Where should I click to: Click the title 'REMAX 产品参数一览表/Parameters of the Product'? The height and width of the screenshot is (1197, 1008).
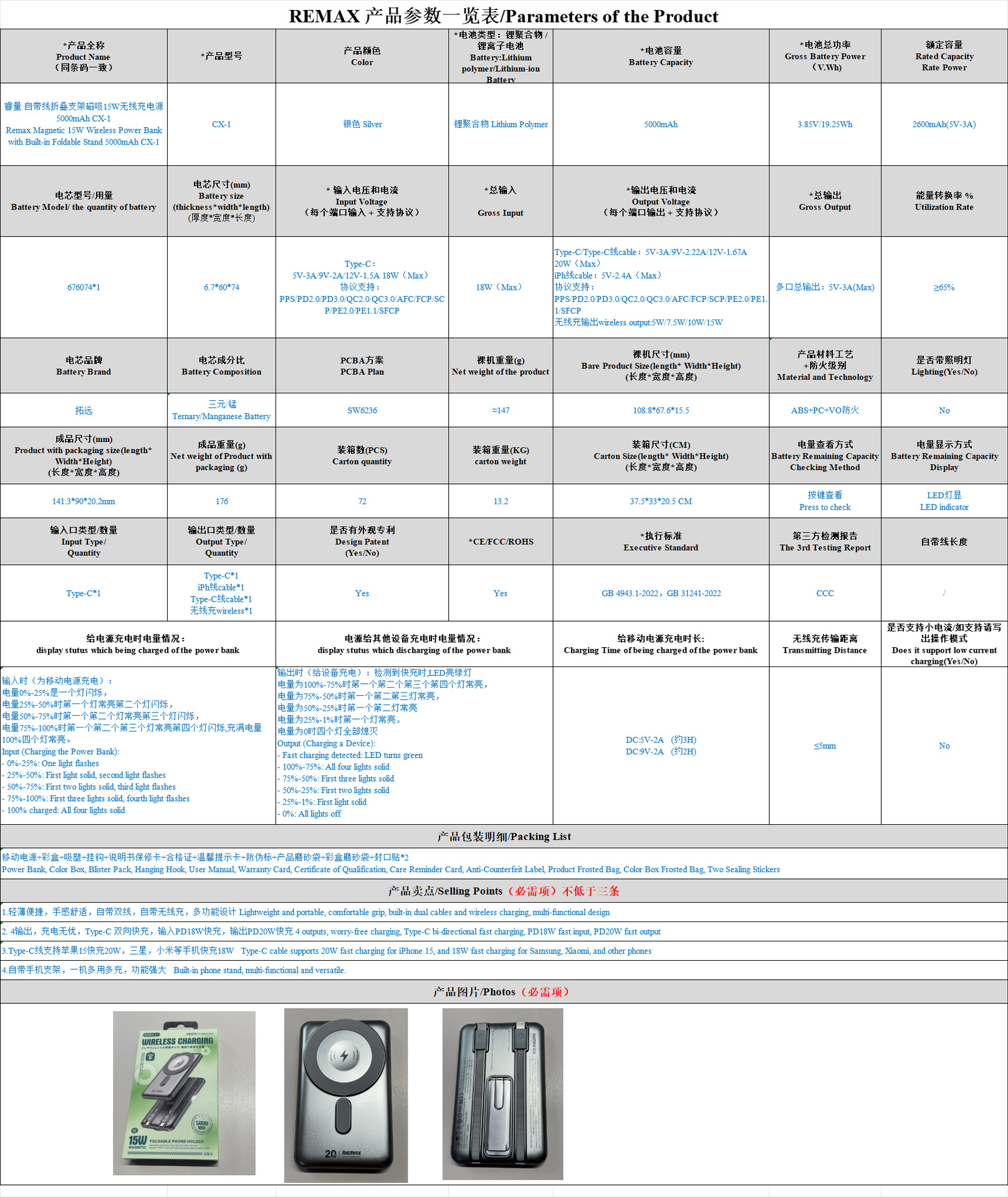coord(504,16)
